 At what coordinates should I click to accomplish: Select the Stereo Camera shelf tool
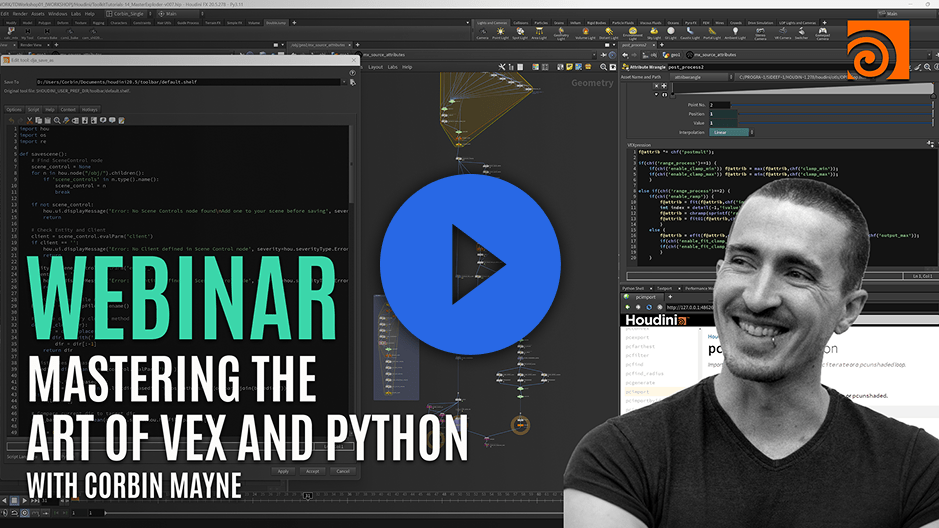coord(760,34)
